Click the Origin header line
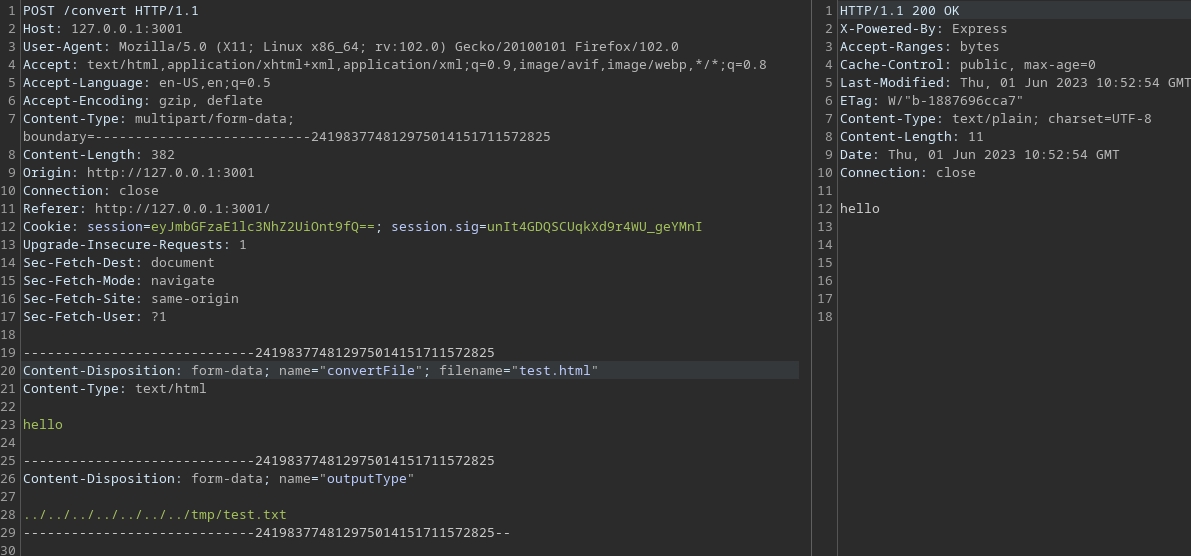The image size is (1191, 556). point(138,173)
